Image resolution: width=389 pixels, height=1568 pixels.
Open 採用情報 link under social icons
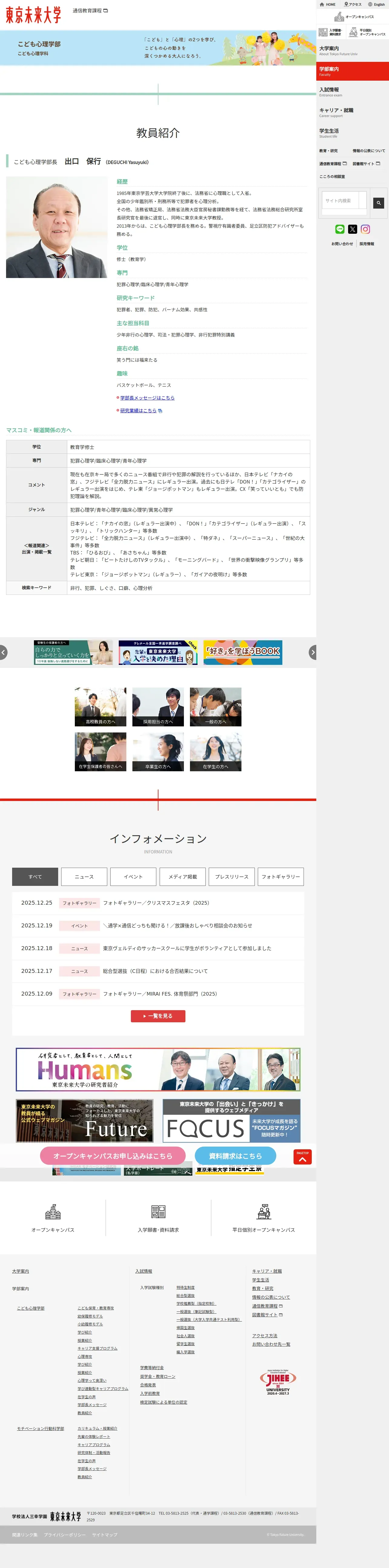(x=367, y=244)
